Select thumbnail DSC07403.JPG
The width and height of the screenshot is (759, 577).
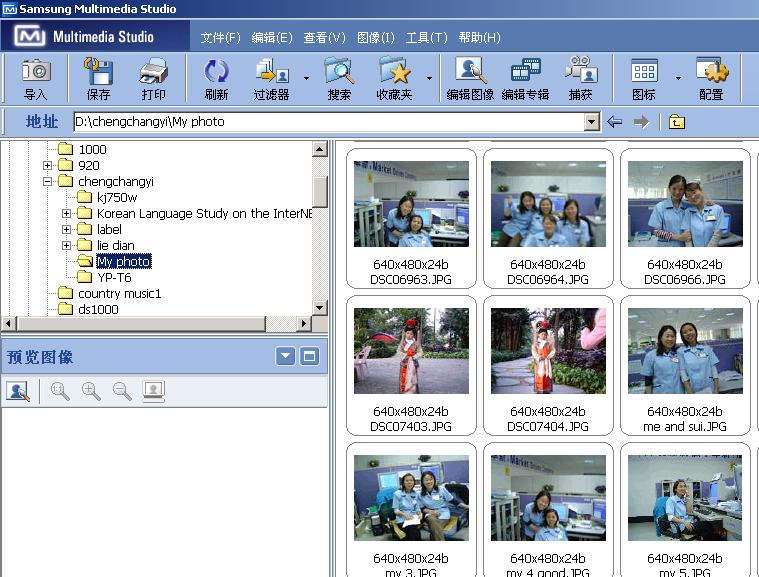click(x=411, y=365)
